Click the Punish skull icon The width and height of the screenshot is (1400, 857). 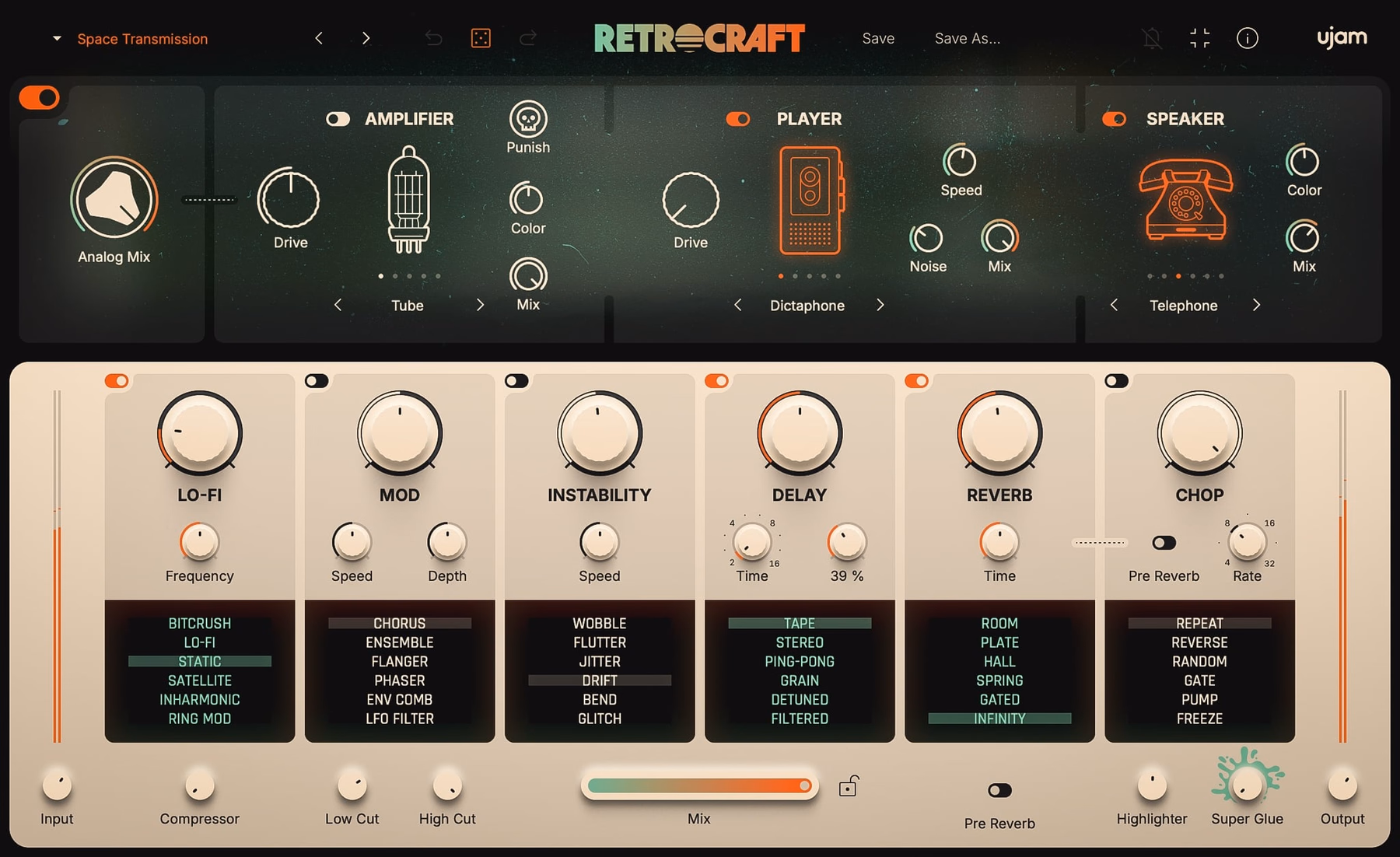pyautogui.click(x=528, y=119)
